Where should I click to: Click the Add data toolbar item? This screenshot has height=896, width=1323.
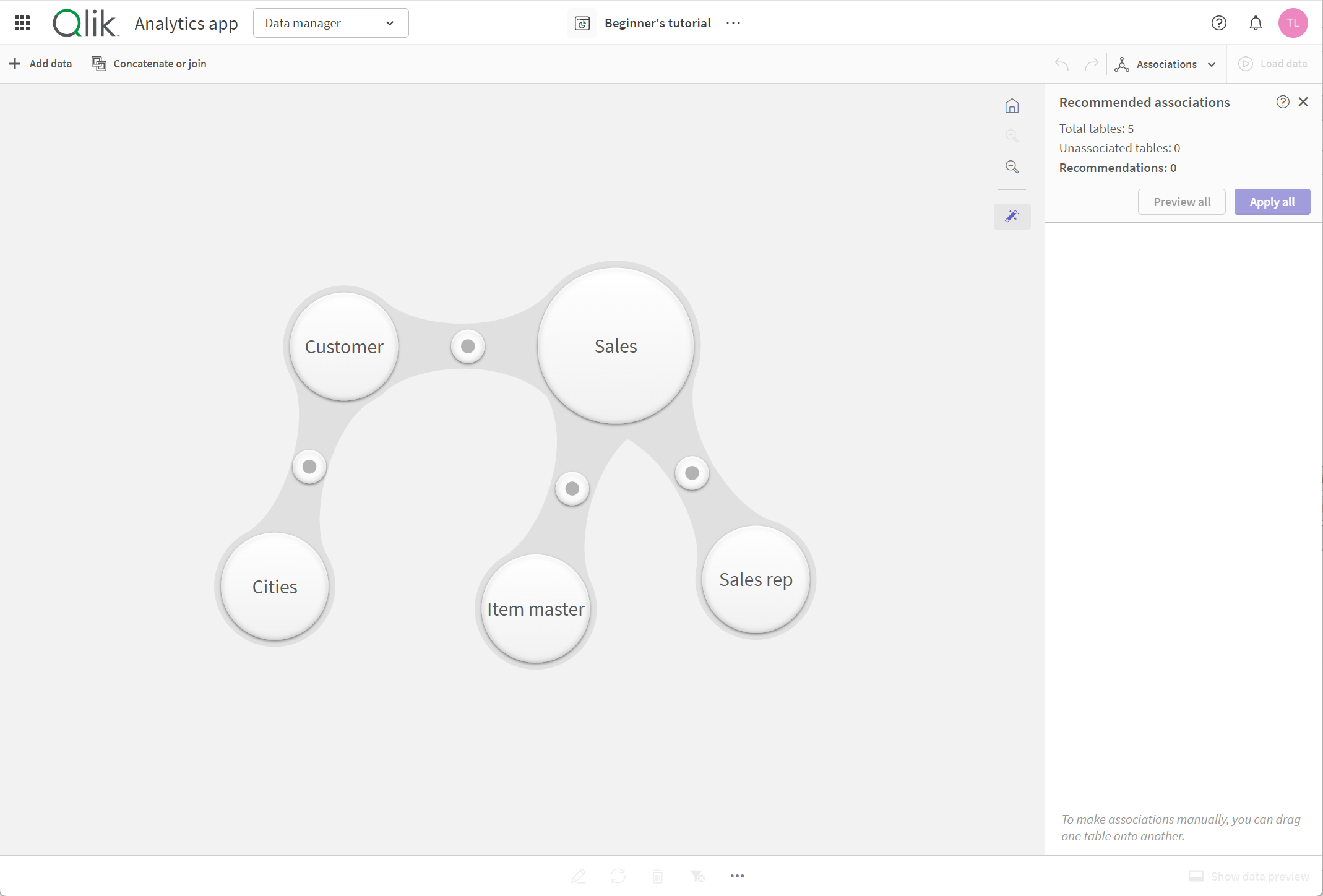click(41, 63)
